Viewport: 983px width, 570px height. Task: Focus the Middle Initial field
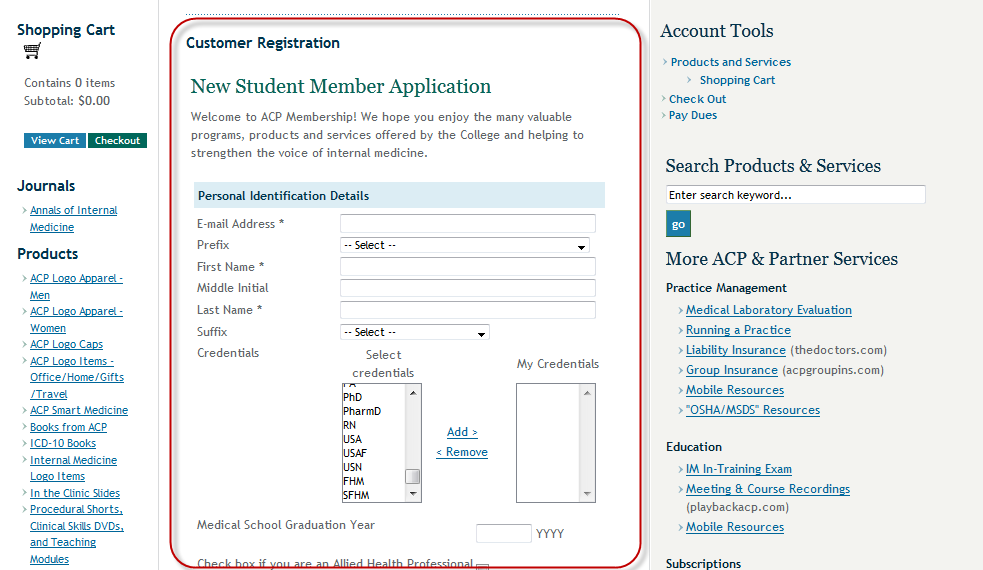[x=468, y=288]
